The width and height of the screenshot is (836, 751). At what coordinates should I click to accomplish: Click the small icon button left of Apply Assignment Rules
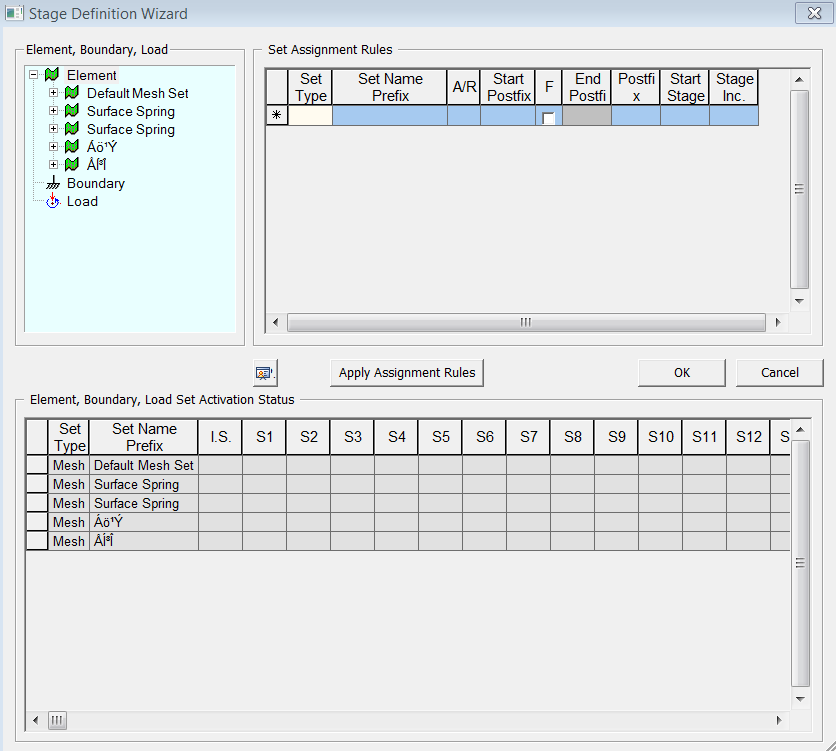pos(264,373)
